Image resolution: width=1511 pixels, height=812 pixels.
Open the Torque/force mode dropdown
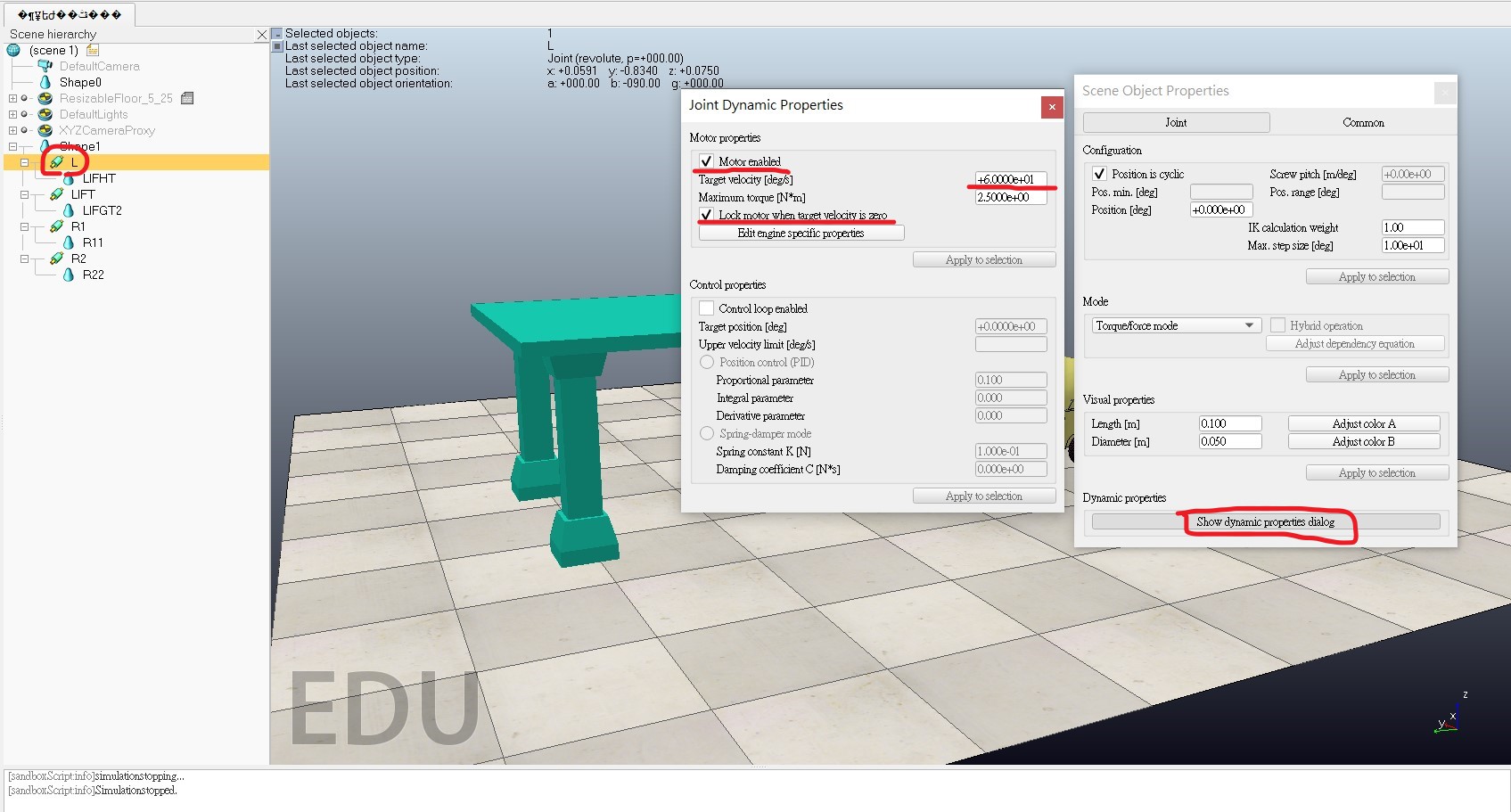[1176, 325]
